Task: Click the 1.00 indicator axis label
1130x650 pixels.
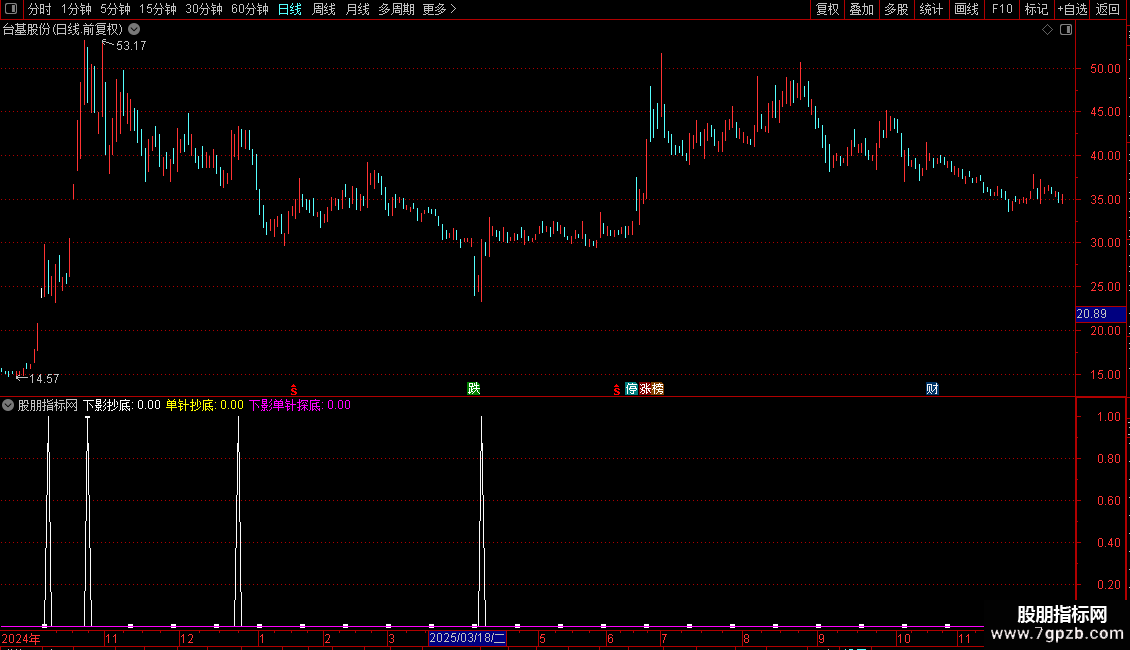Action: tap(1108, 417)
